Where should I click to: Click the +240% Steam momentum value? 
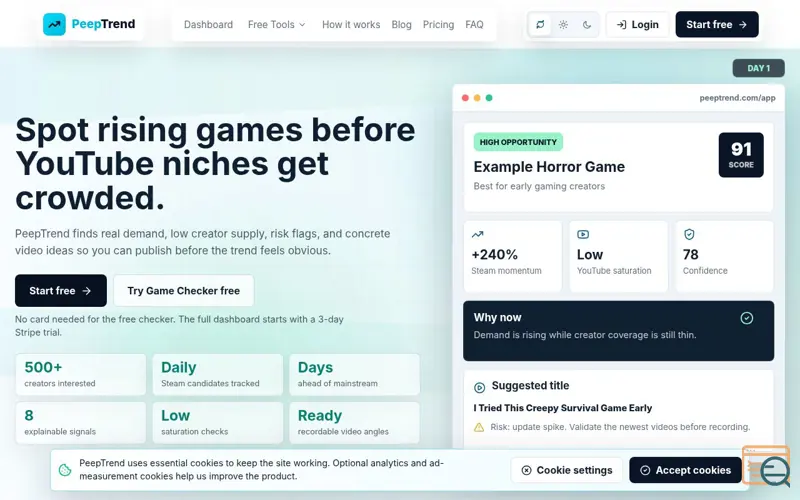(x=494, y=255)
